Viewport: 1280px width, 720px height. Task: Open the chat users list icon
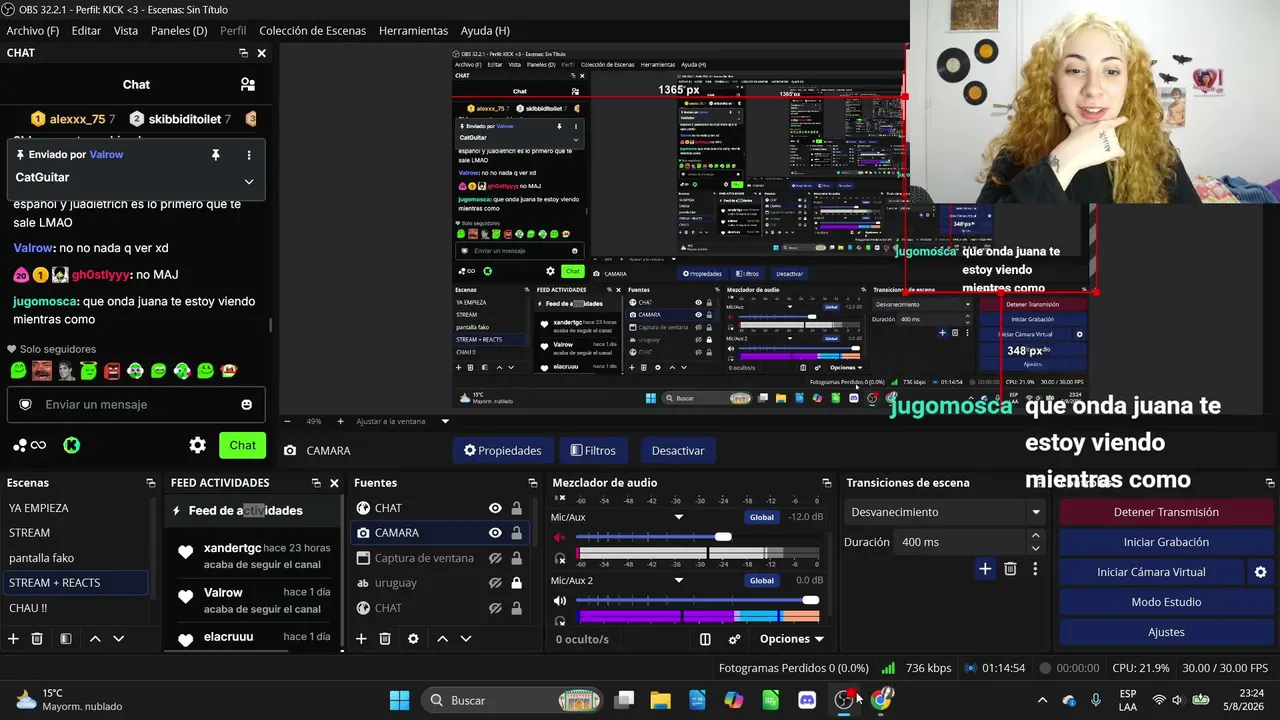click(248, 85)
